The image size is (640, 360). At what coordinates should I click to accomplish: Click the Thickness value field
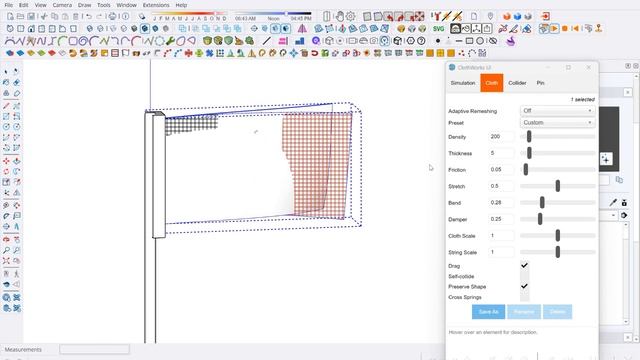(x=501, y=153)
